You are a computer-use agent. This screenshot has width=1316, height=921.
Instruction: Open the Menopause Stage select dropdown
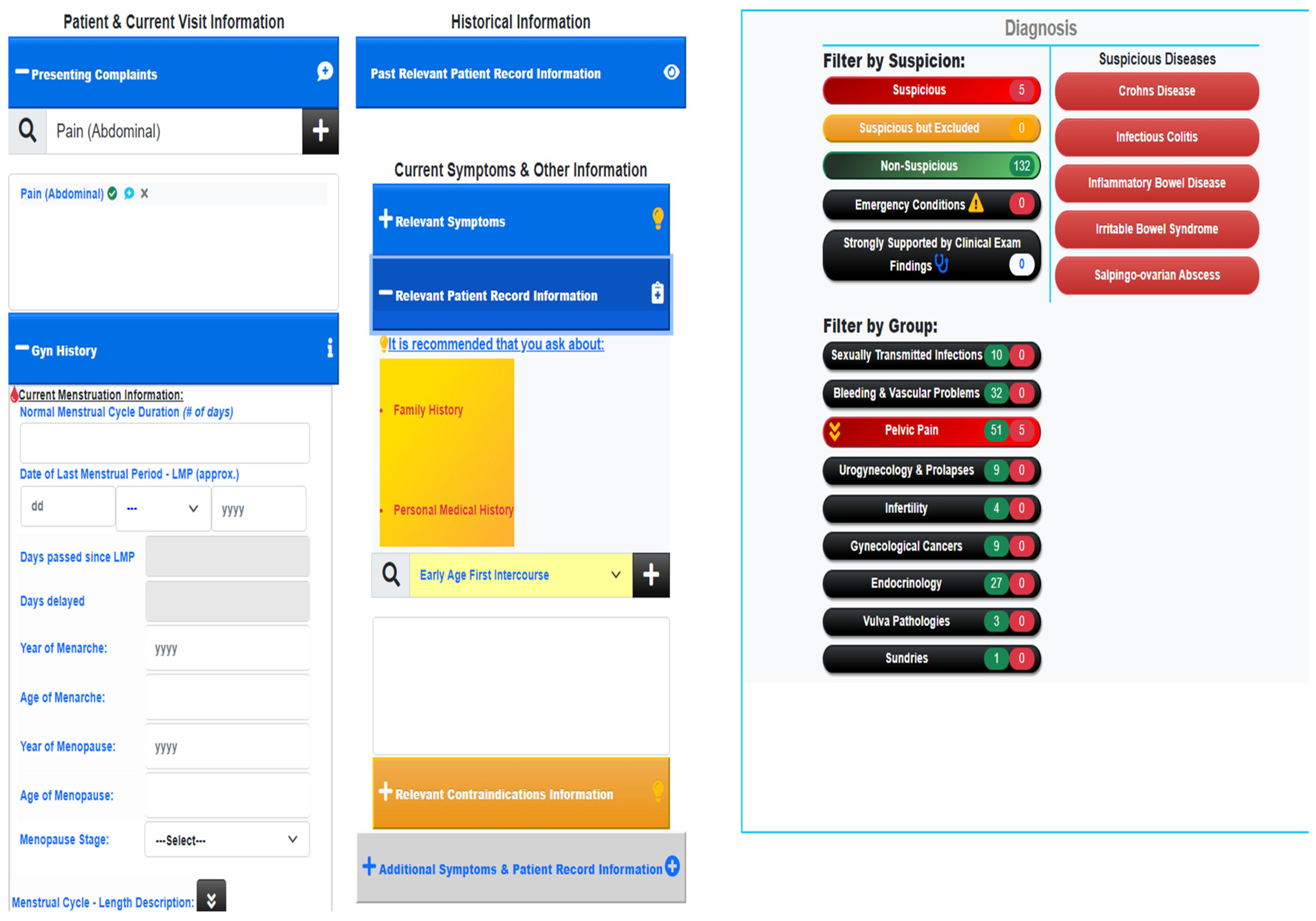pos(227,840)
